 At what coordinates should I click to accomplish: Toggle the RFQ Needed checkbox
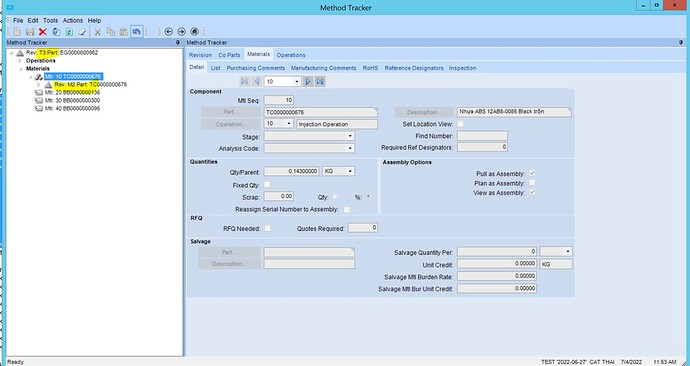(267, 228)
